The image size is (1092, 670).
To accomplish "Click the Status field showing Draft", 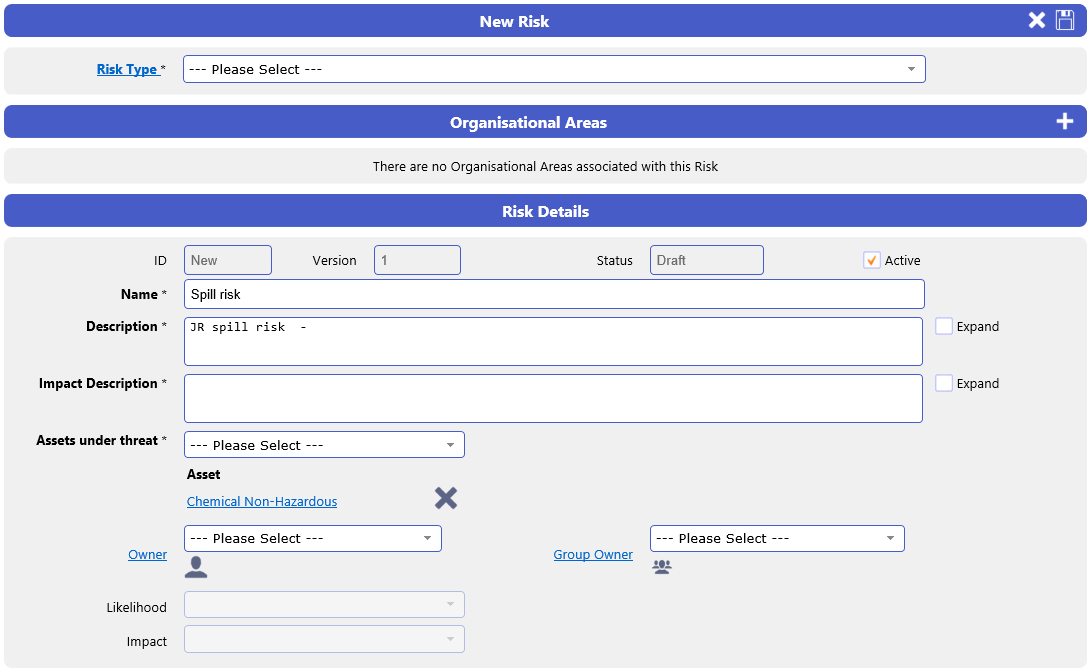I will pos(707,260).
